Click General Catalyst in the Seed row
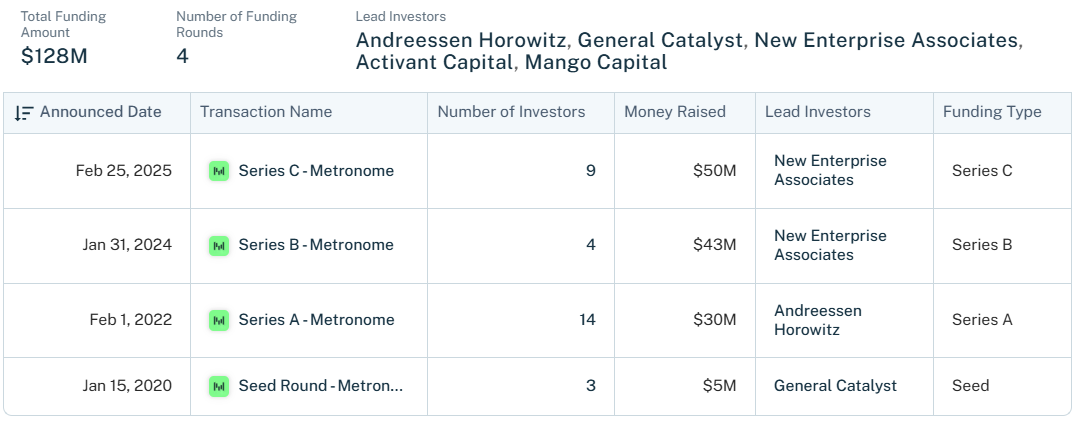The height and width of the screenshot is (426, 1078). tap(835, 386)
